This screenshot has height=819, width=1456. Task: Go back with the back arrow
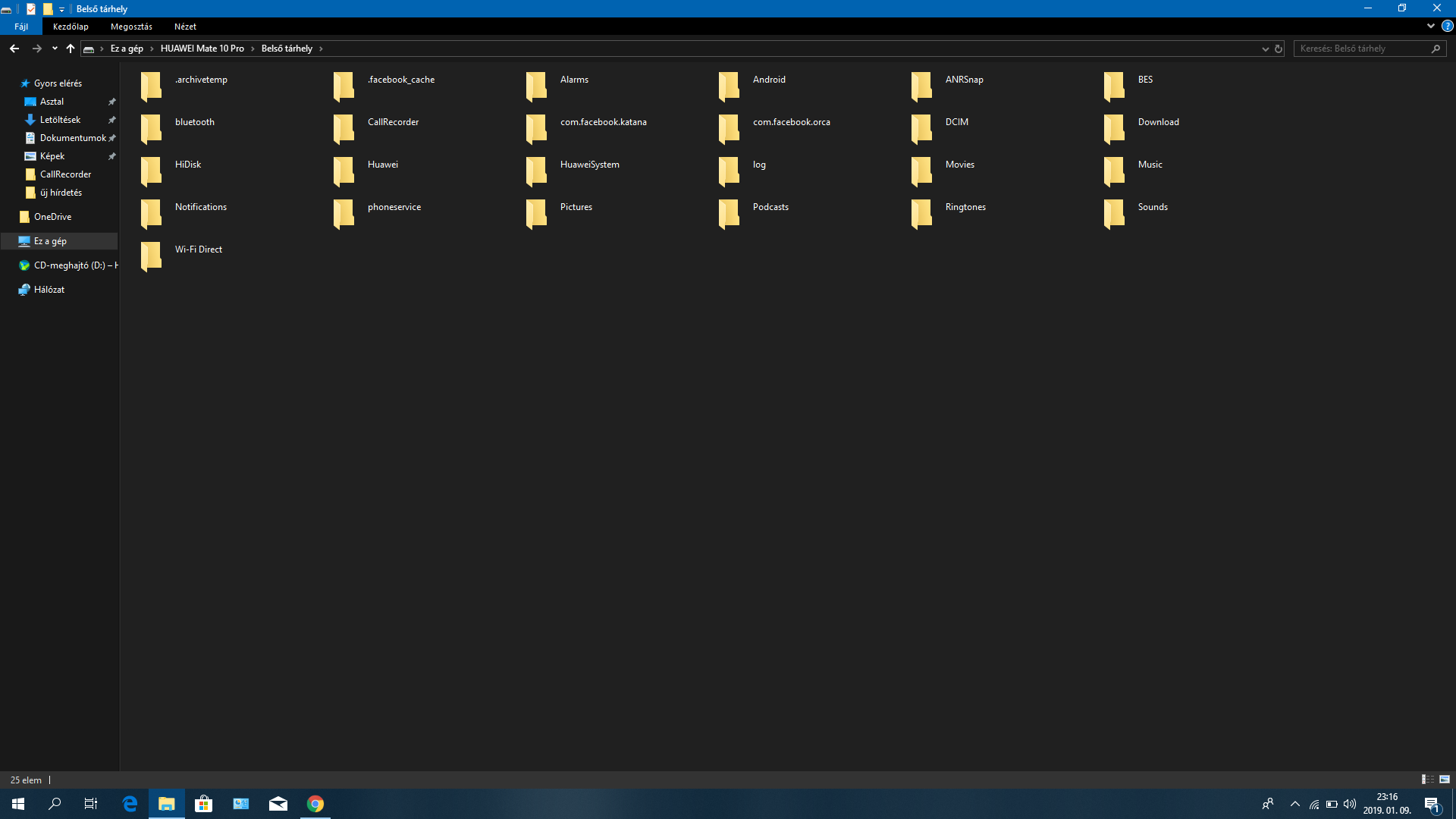click(x=14, y=49)
